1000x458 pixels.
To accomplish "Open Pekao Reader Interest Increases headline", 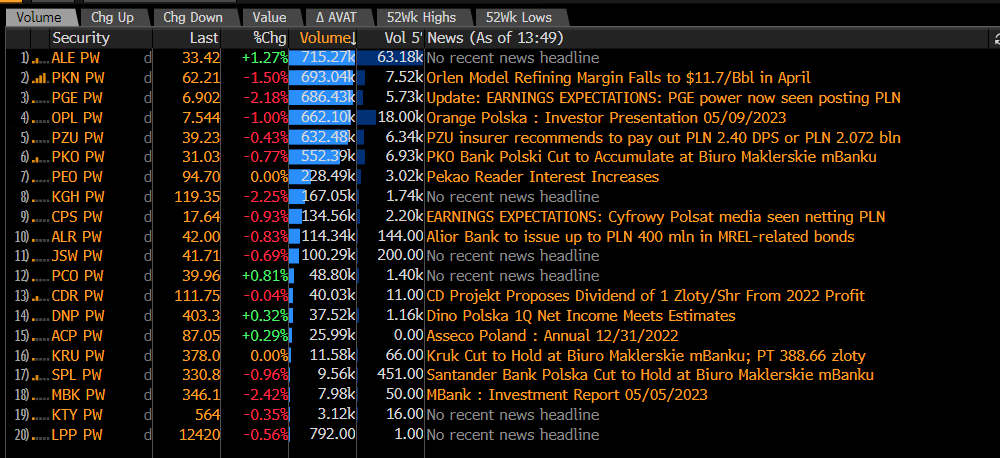I will (543, 177).
